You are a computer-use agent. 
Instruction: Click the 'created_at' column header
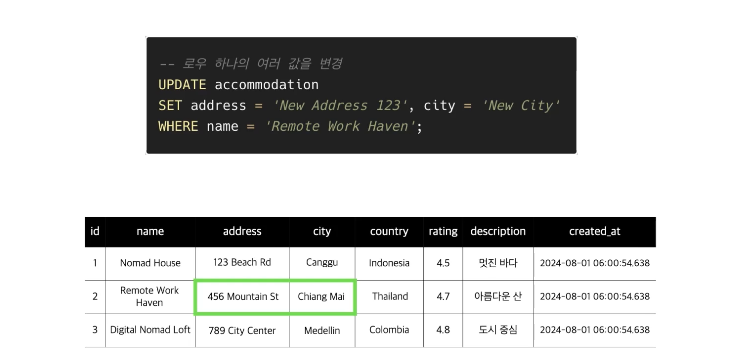595,231
